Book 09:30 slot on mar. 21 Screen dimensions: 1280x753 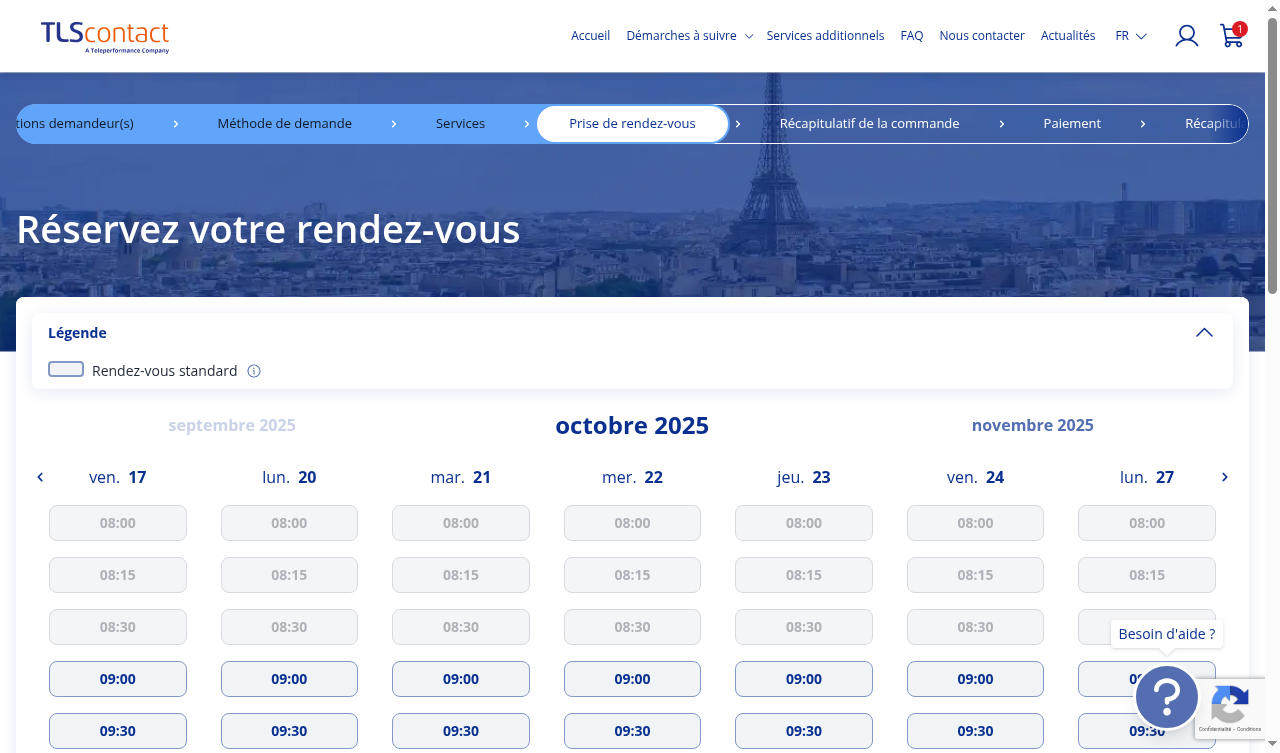coord(461,731)
